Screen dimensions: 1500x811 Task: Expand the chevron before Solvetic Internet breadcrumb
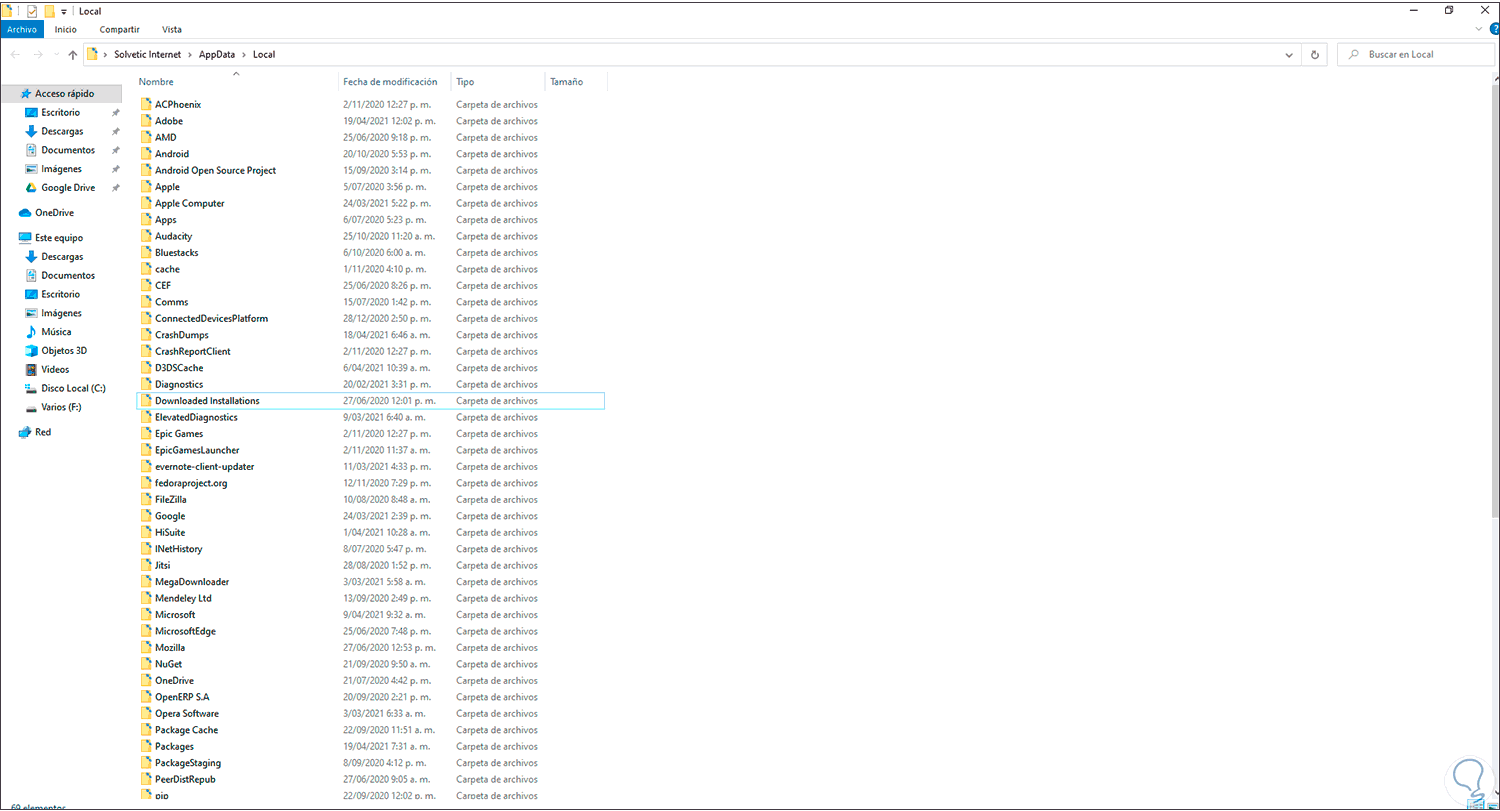(x=105, y=55)
